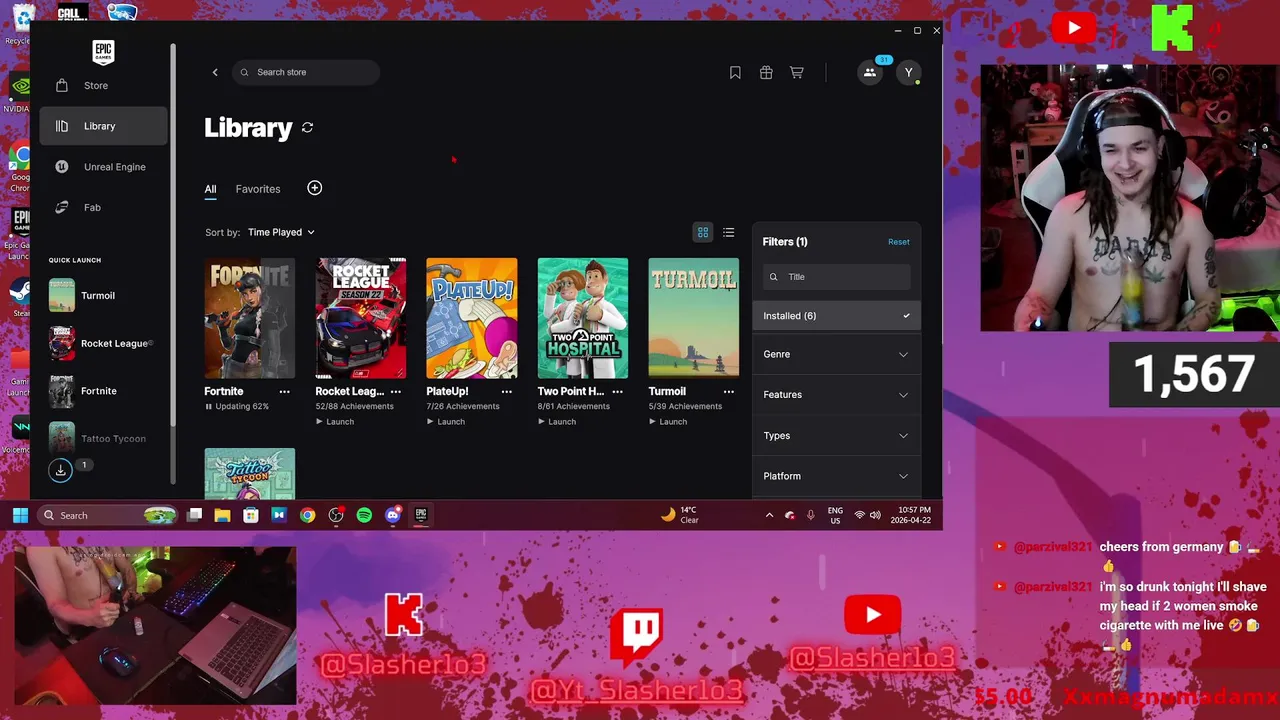Image resolution: width=1280 pixels, height=720 pixels.
Task: Open the Rocket League game cover
Action: point(361,318)
